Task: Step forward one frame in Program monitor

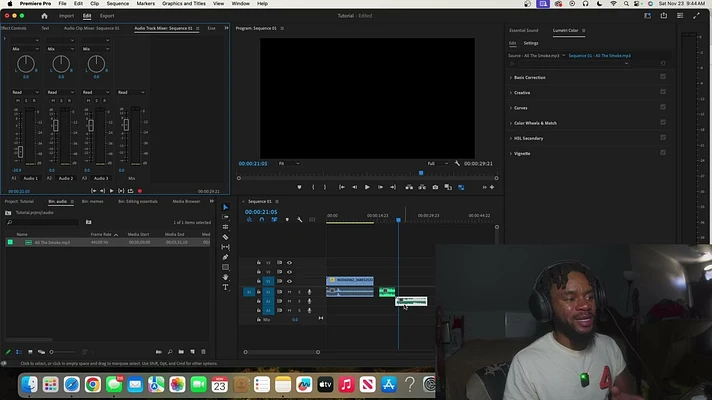Action: click(x=380, y=187)
